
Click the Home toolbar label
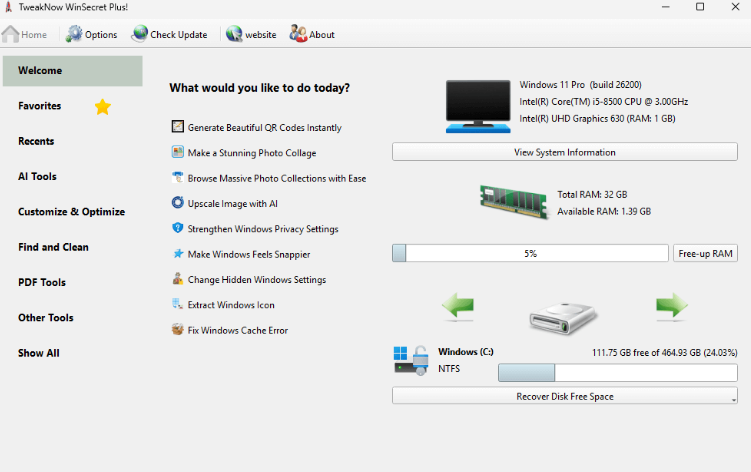point(34,35)
